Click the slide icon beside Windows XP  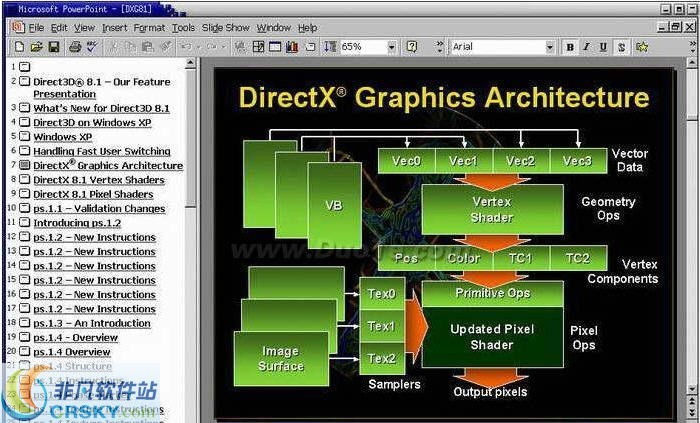click(24, 137)
